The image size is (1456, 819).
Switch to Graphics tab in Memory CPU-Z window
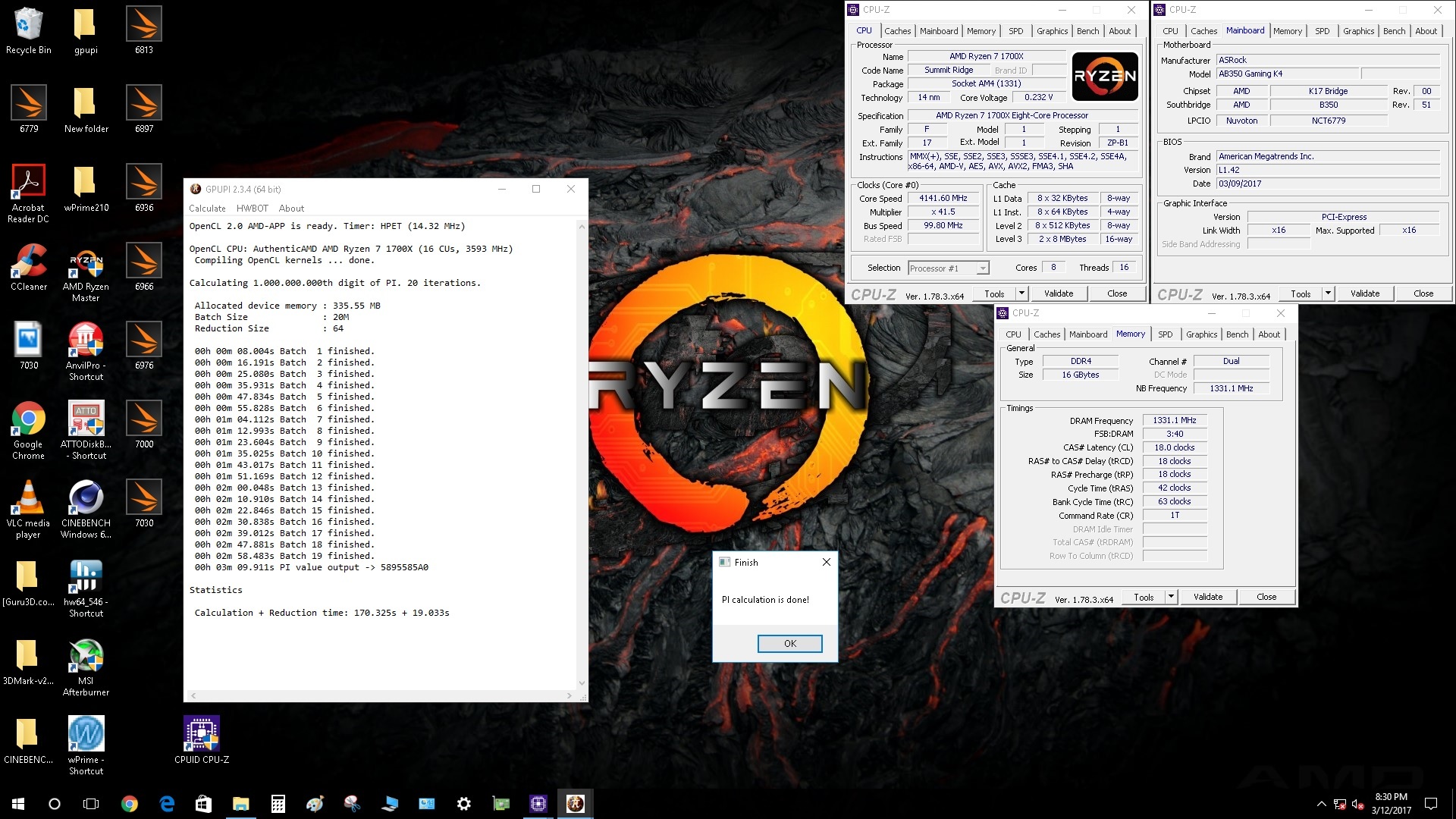1201,334
